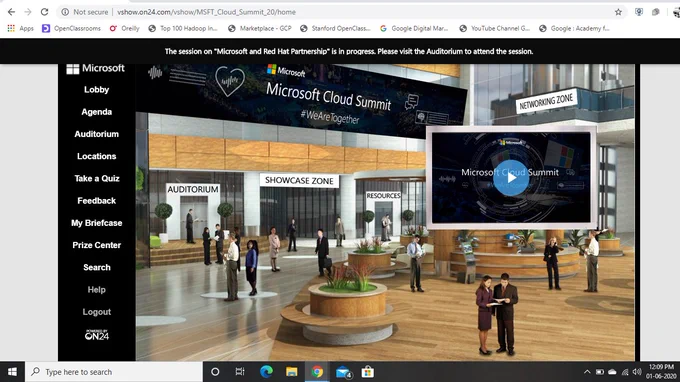The image size is (680, 382).
Task: Click the volume speaker tray icon
Action: point(637,372)
